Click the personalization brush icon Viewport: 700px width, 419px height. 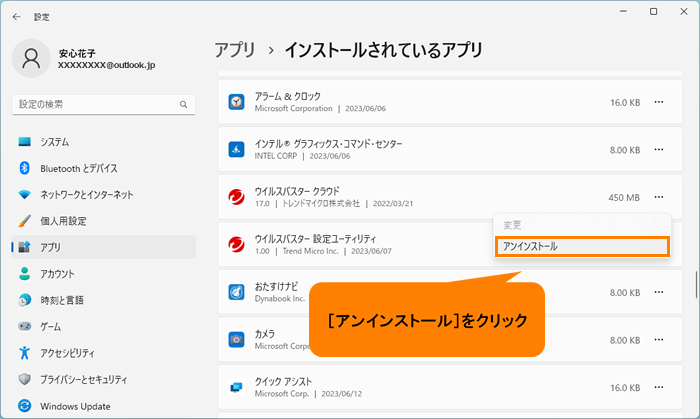coord(25,221)
